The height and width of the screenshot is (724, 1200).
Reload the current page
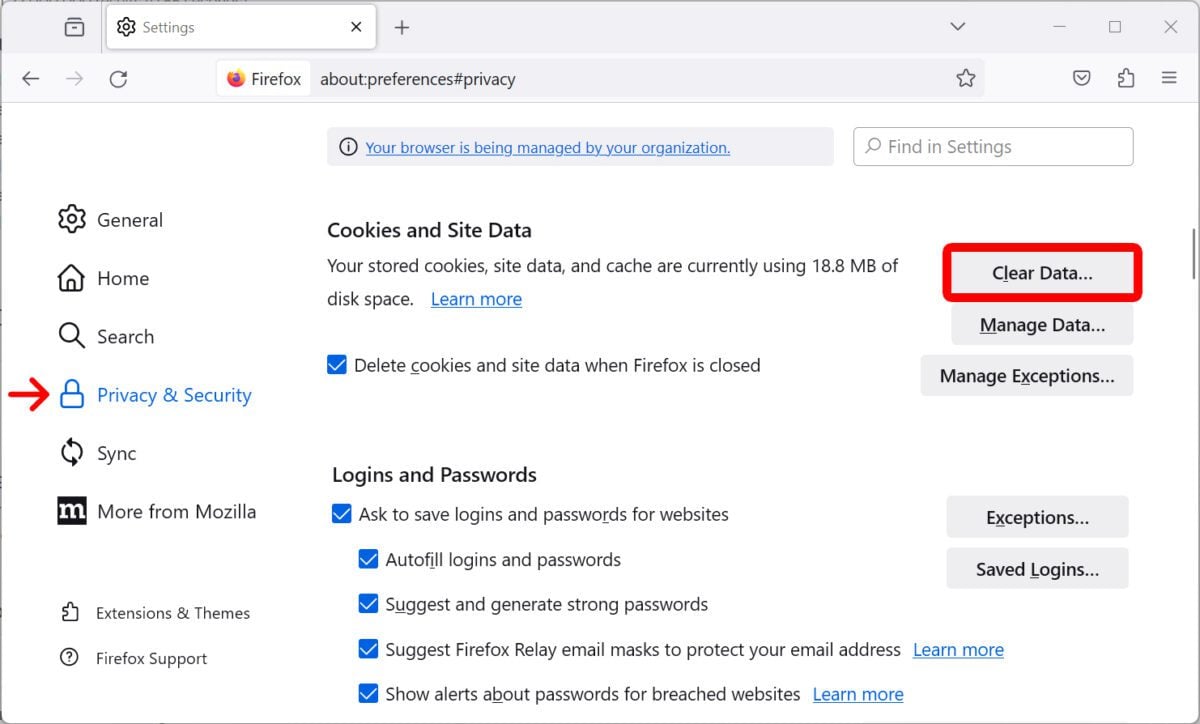point(119,78)
